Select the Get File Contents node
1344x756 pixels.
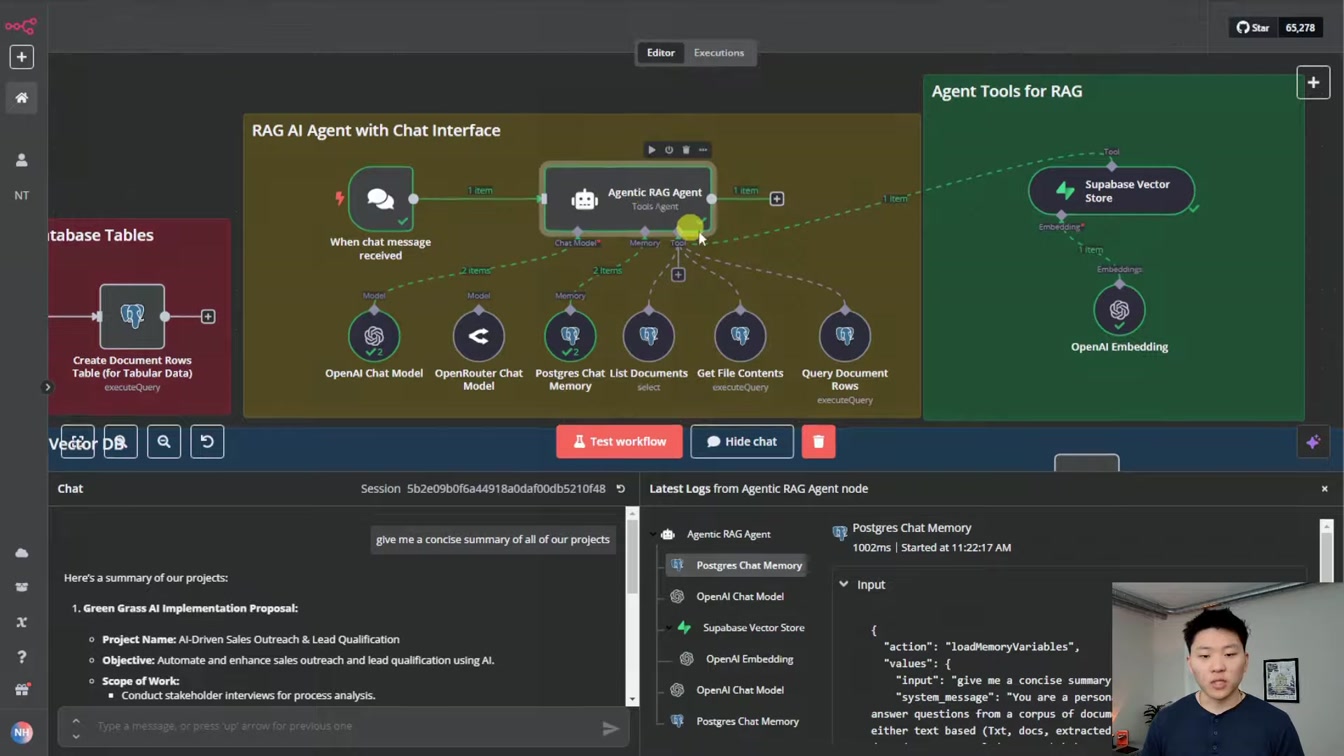pyautogui.click(x=740, y=336)
